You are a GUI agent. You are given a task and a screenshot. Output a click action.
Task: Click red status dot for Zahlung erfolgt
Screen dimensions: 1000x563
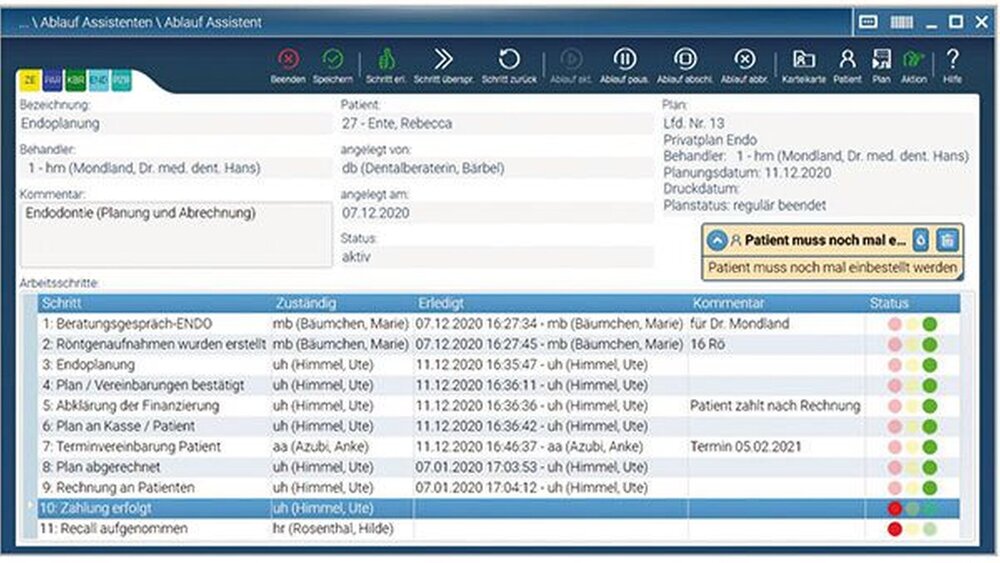coord(895,508)
